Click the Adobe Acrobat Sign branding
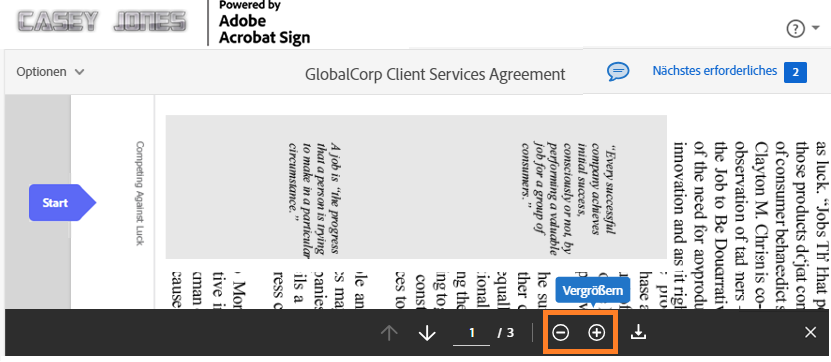Image resolution: width=831 pixels, height=362 pixels. (x=264, y=22)
